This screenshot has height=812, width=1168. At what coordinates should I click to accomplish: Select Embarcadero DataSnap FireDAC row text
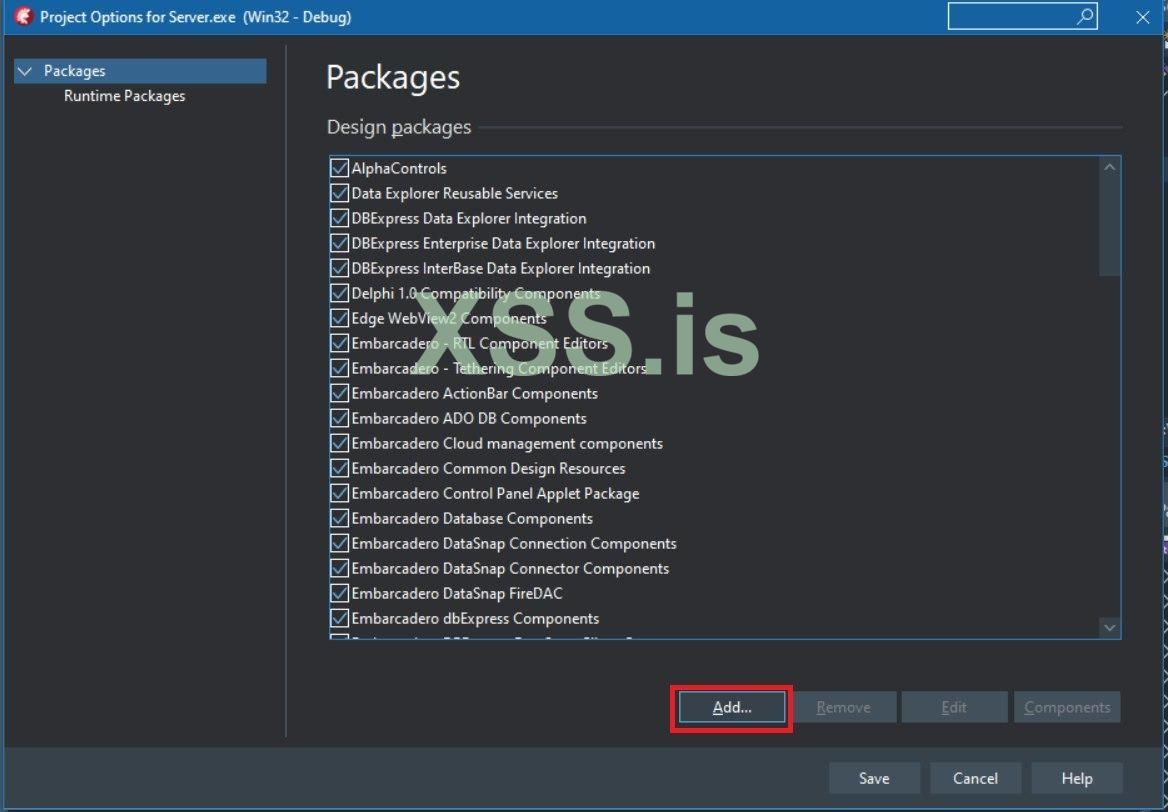click(x=457, y=593)
